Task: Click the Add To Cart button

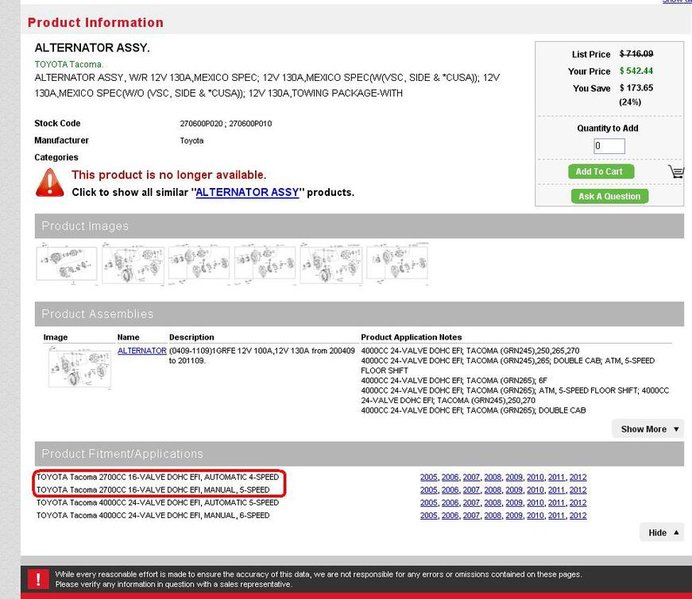Action: (601, 171)
